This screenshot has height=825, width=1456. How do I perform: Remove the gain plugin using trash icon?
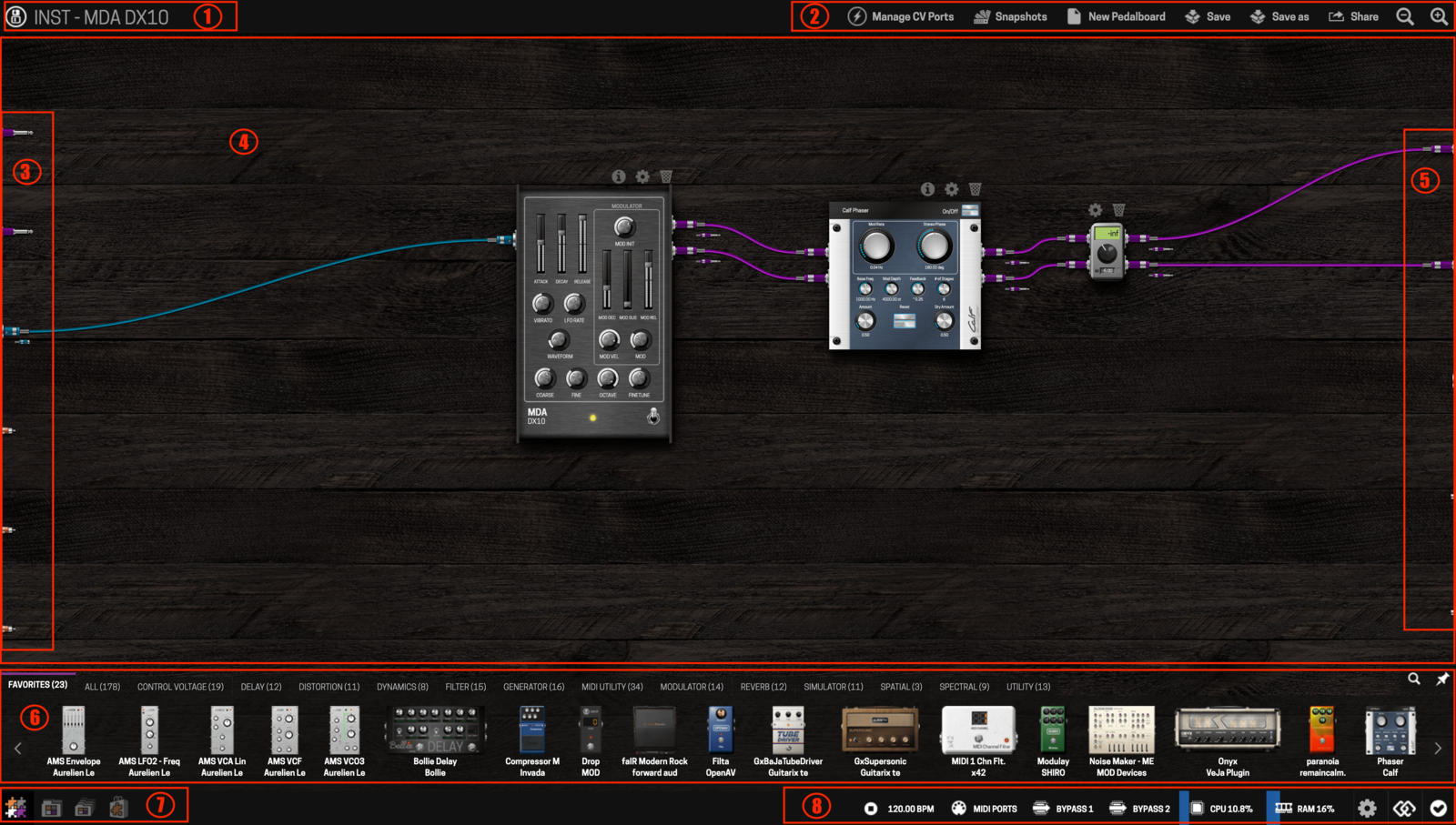tap(1118, 210)
